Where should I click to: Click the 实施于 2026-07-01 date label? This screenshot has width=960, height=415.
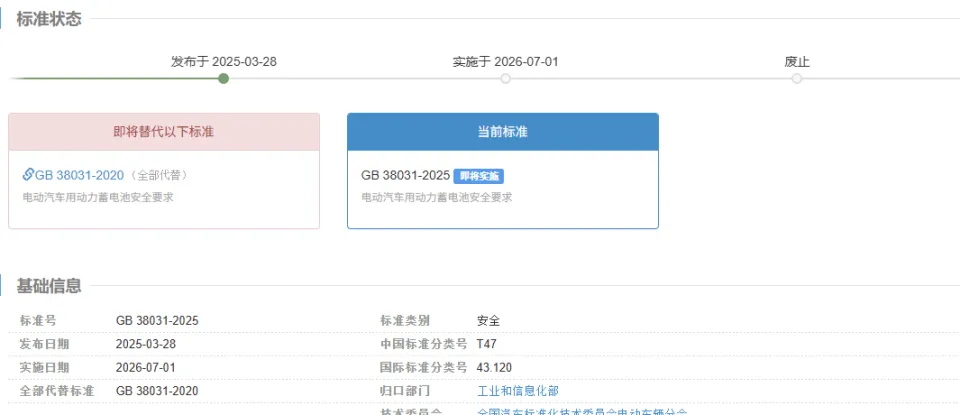(x=505, y=61)
